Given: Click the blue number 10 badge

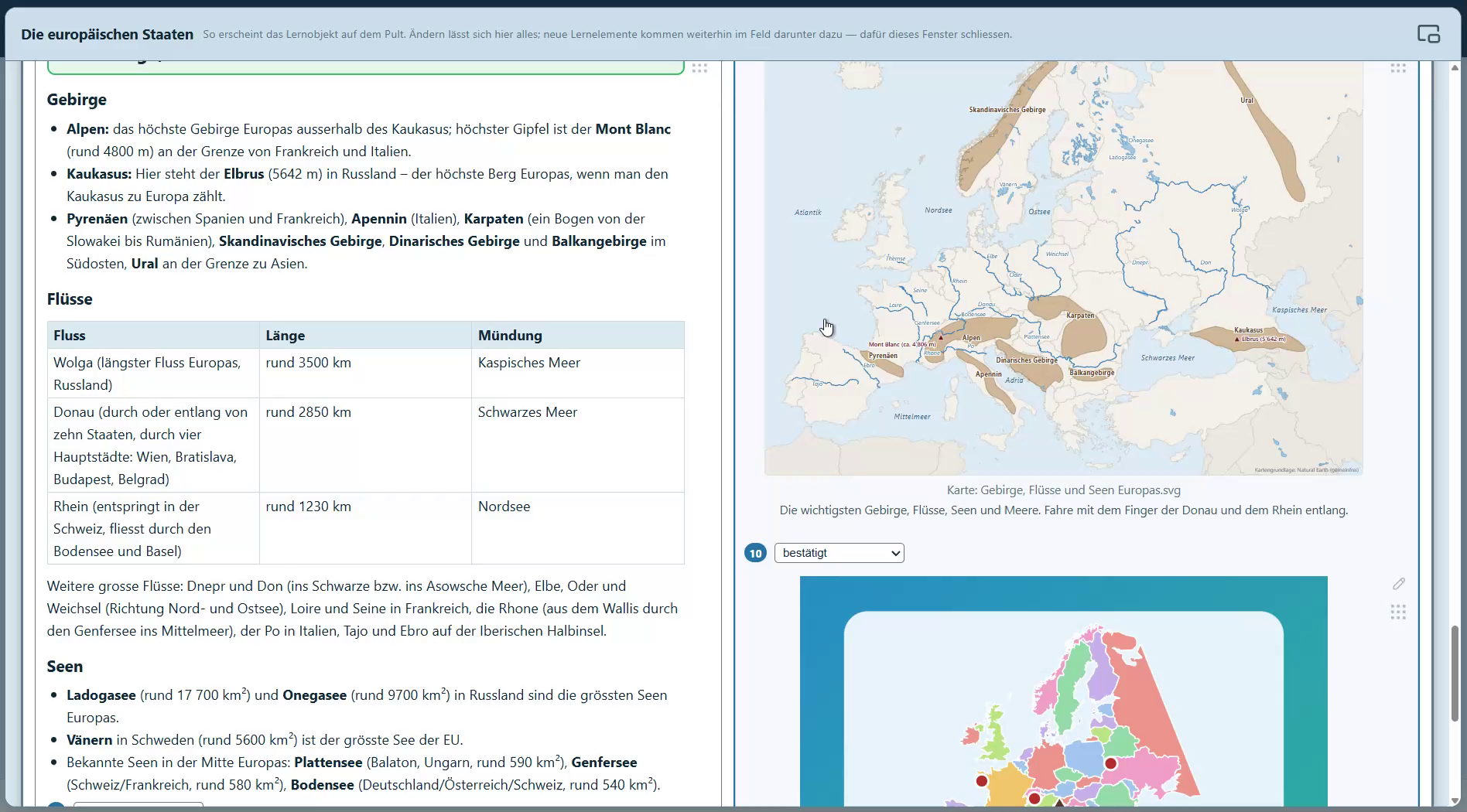Looking at the screenshot, I should [755, 553].
